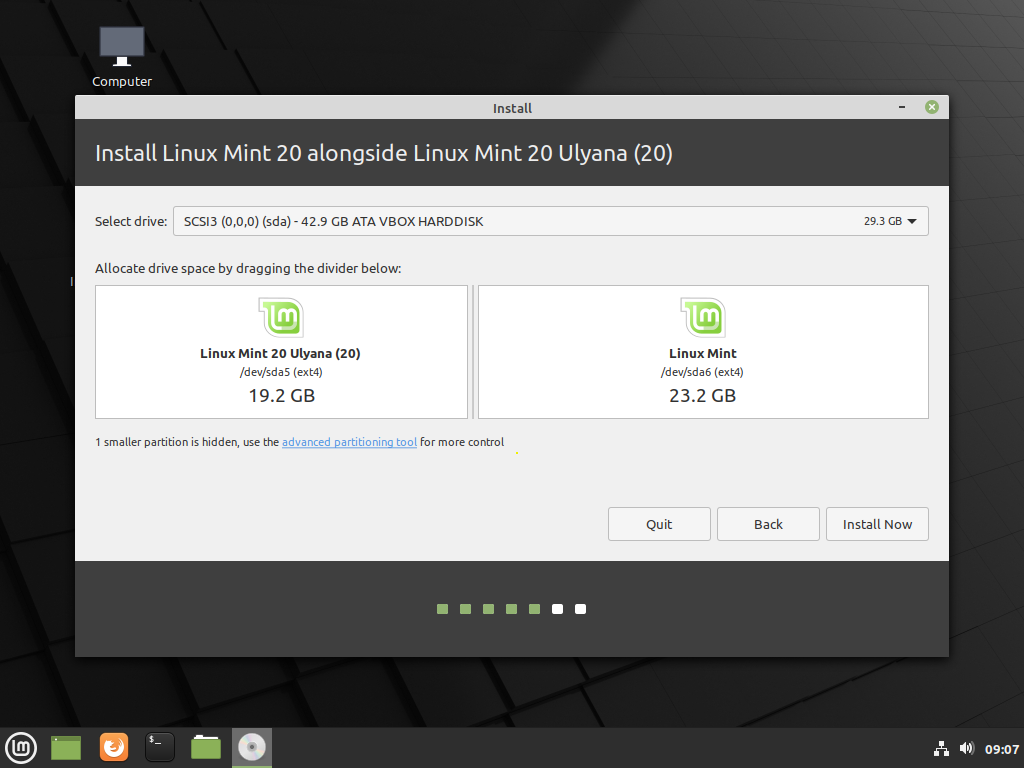1024x768 pixels.
Task: Close the Install window
Action: [932, 107]
